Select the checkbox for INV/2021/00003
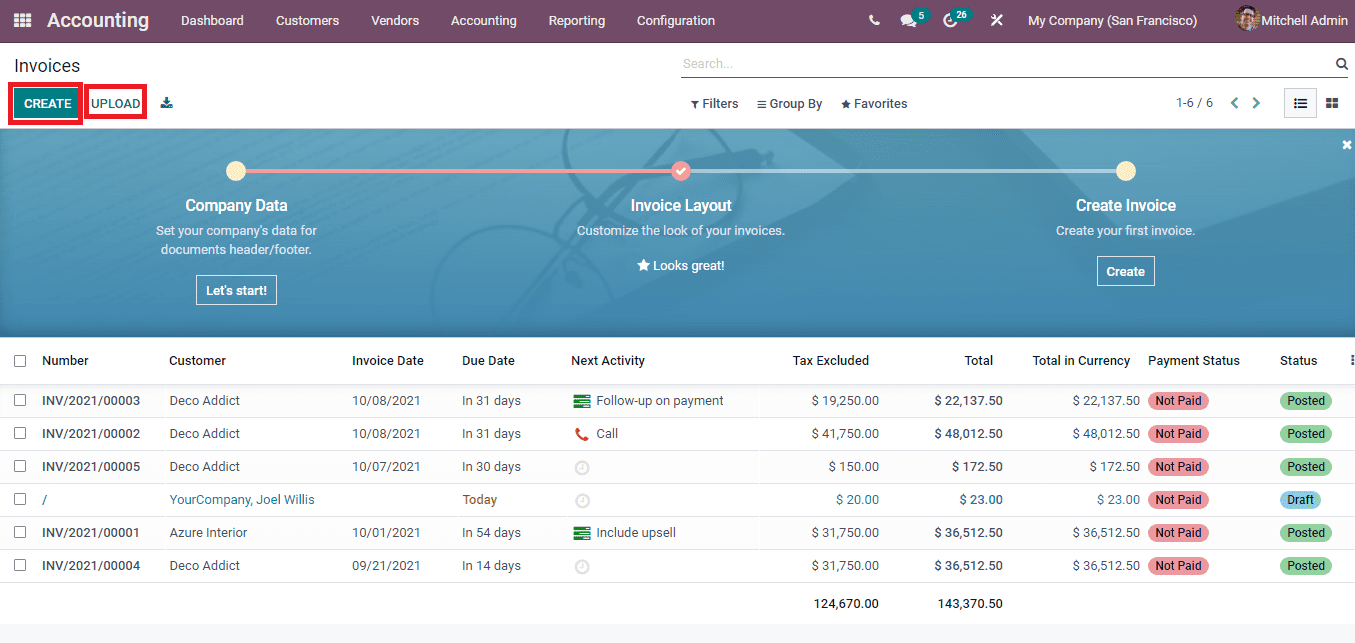This screenshot has width=1355, height=643. [20, 400]
